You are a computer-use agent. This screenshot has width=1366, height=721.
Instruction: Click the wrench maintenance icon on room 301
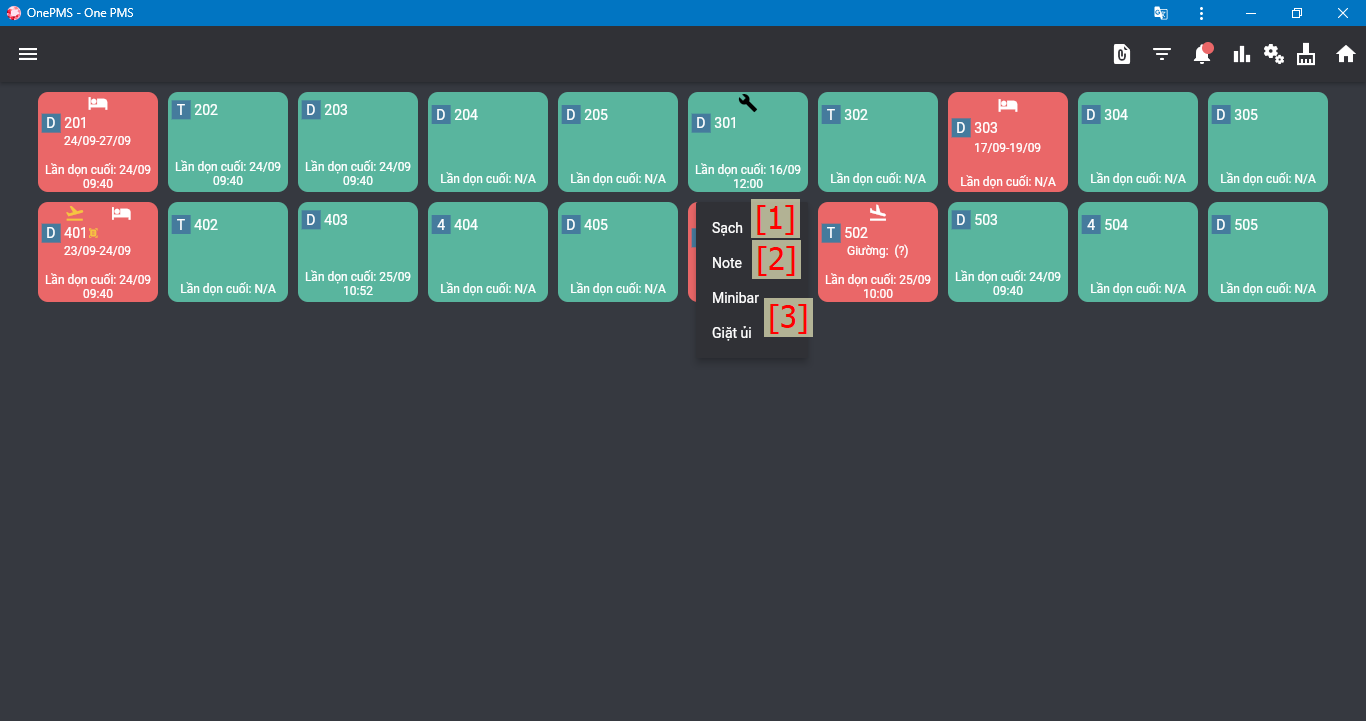[x=748, y=102]
